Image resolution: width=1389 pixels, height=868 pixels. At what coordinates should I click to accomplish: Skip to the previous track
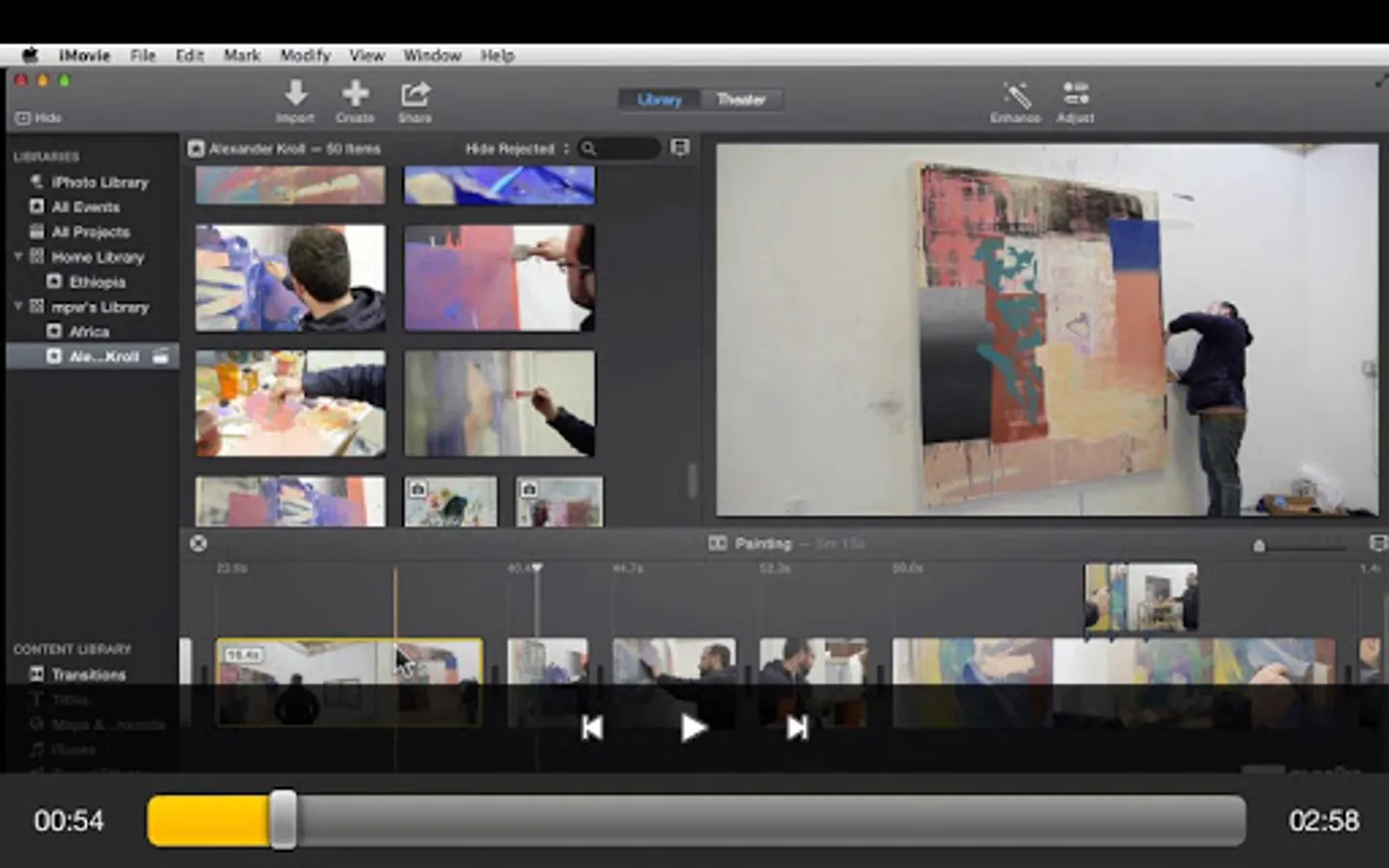point(592,728)
